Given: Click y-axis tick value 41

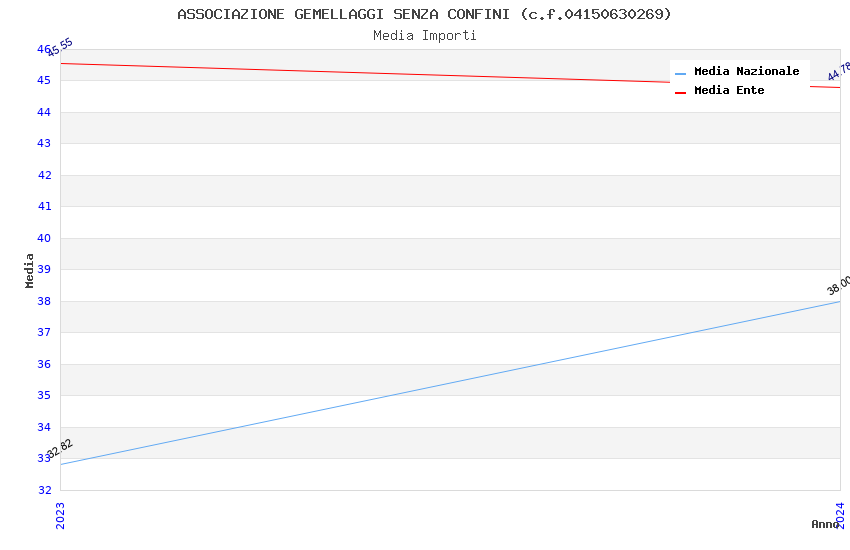Looking at the screenshot, I should click(44, 206).
